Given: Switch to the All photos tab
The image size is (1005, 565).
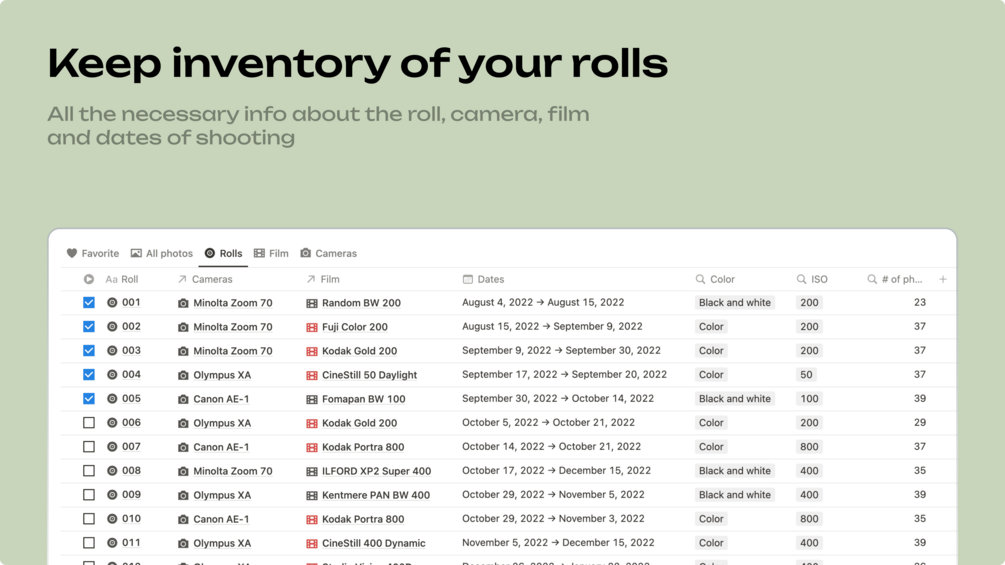Looking at the screenshot, I should [162, 254].
